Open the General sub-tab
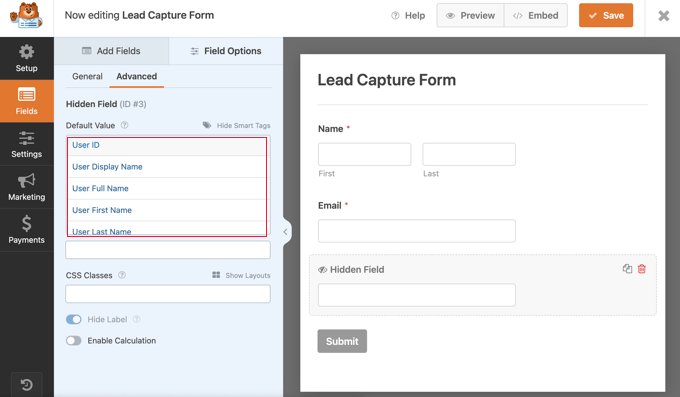Viewport: 680px width, 397px height. (87, 76)
